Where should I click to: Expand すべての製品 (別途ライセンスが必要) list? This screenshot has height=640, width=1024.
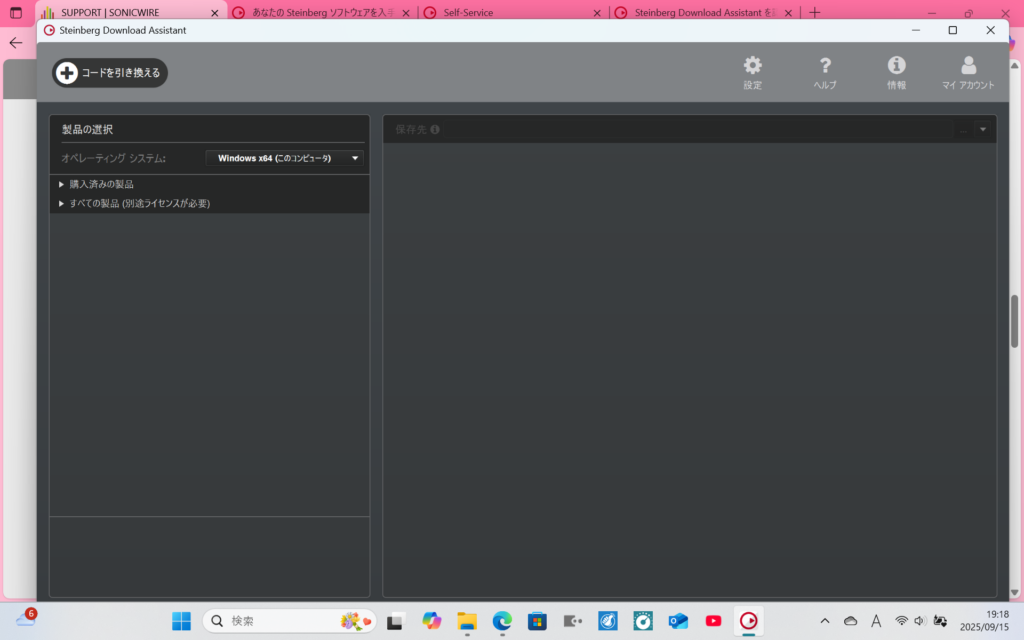click(x=62, y=204)
